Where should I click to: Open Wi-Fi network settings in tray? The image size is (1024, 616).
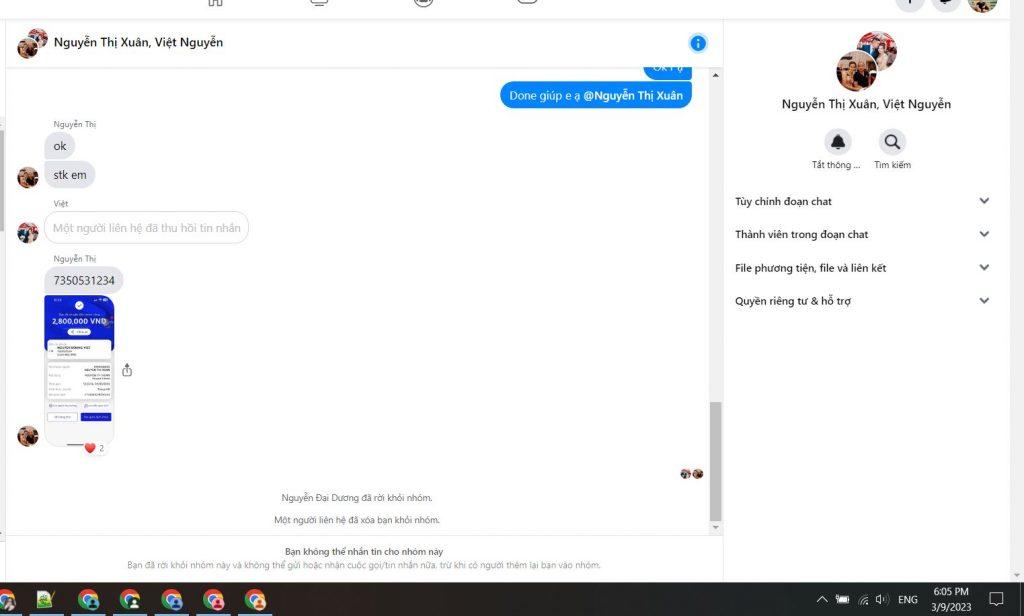point(863,599)
